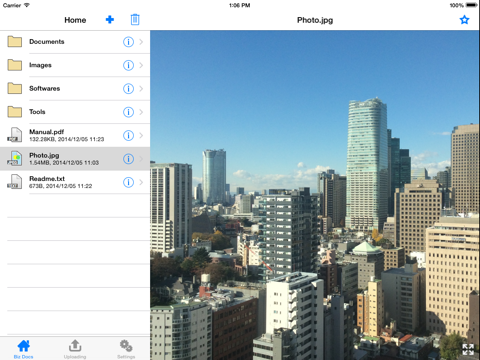480x360 pixels.
Task: Open Manual.pdf via its chevron
Action: (x=141, y=135)
